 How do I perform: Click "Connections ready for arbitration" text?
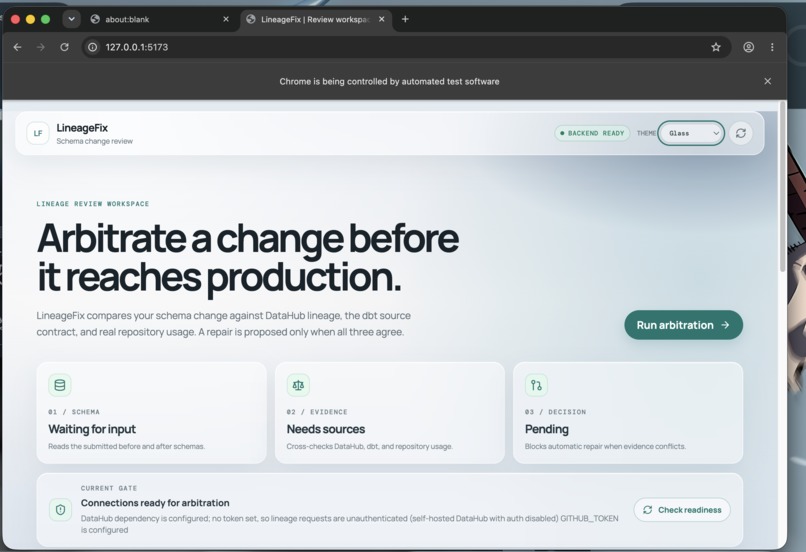155,503
